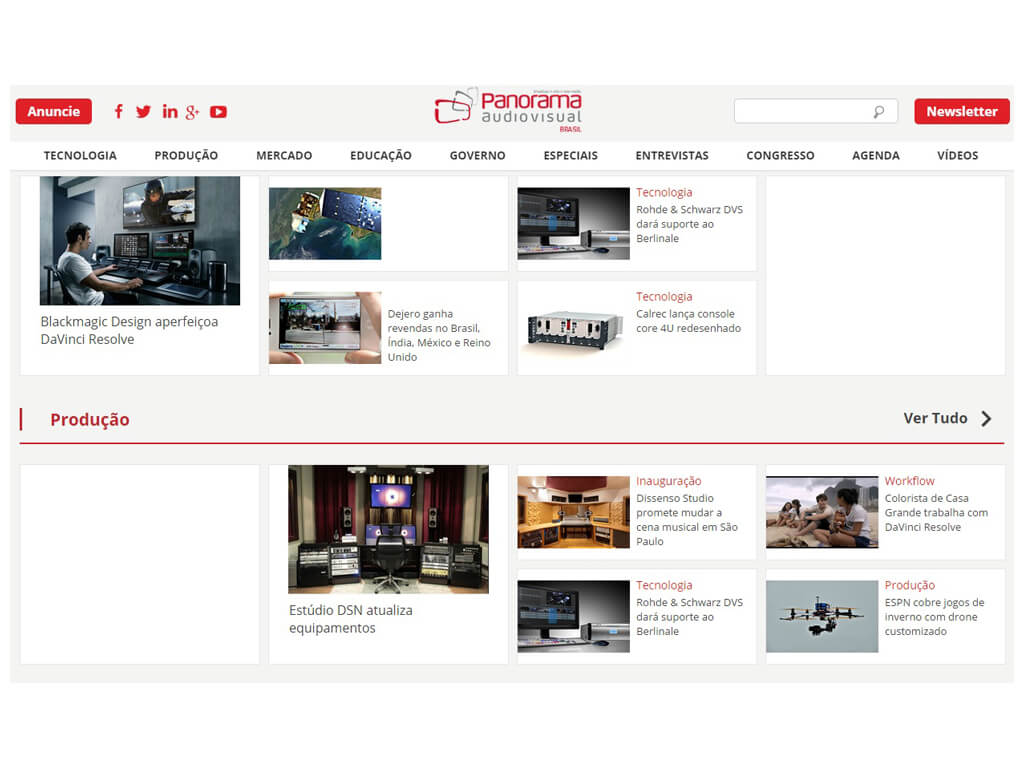Image resolution: width=1024 pixels, height=768 pixels.
Task: Click the satellite image thumbnail
Action: point(325,224)
